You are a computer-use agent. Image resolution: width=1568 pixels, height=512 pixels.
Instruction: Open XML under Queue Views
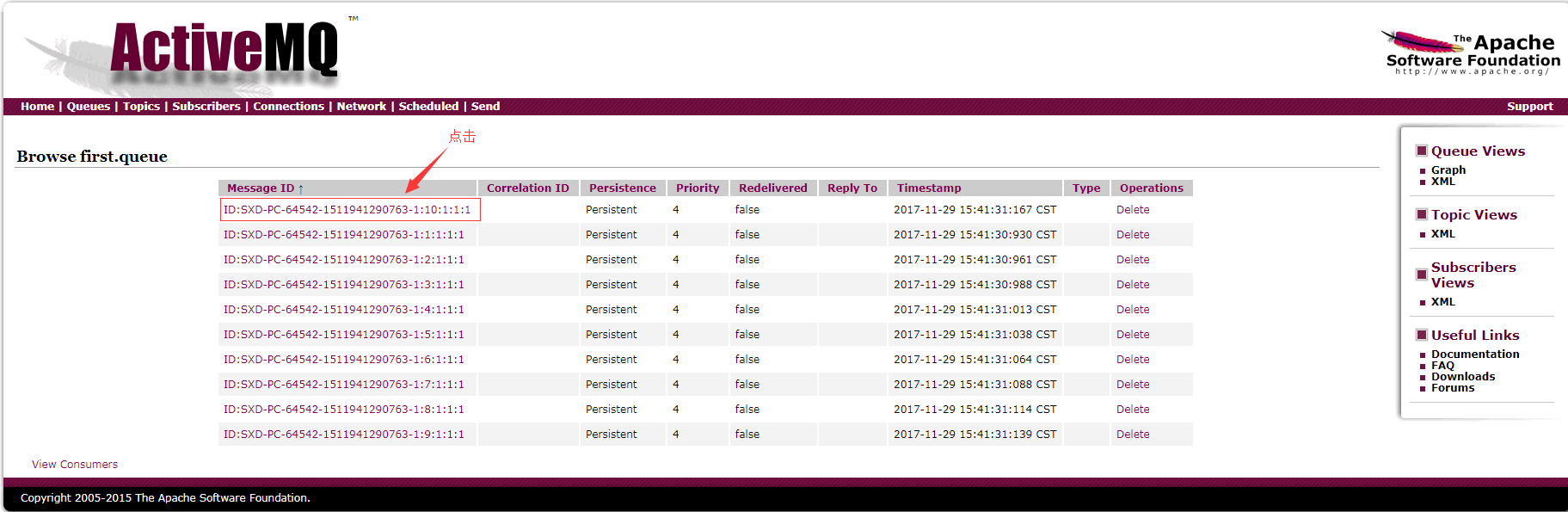[x=1443, y=181]
